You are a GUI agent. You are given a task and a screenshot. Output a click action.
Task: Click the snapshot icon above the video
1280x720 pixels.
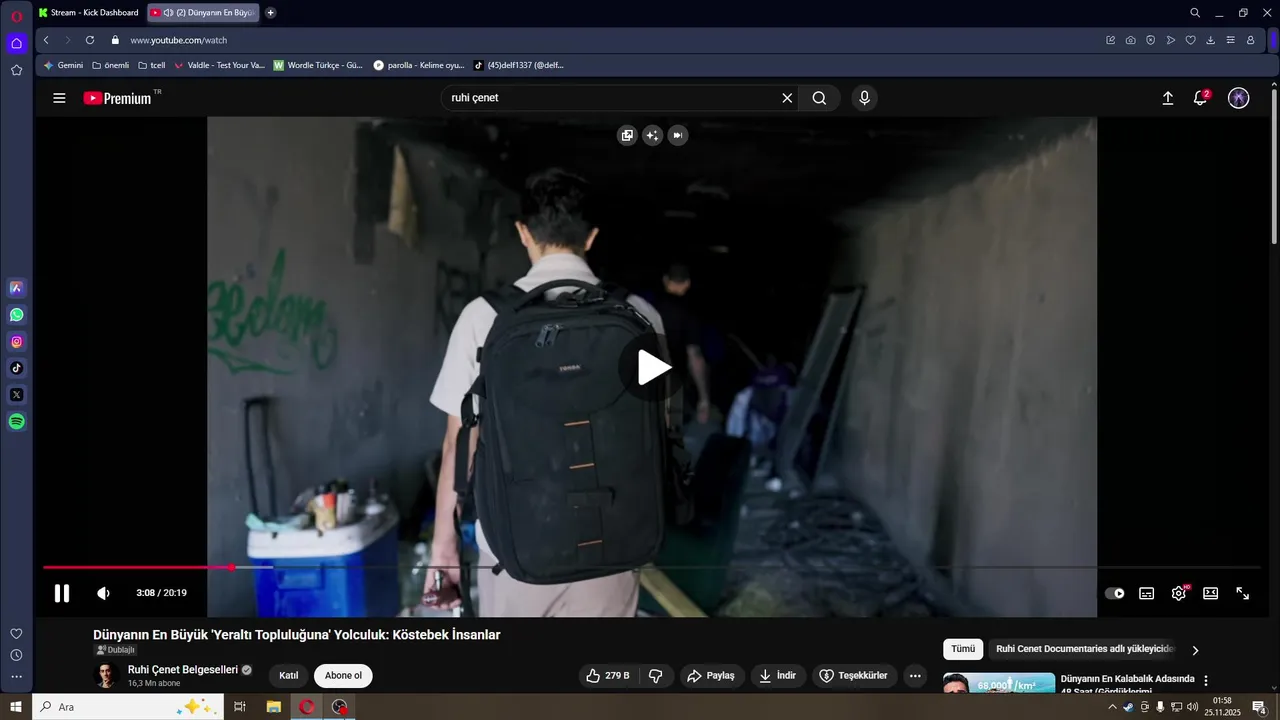[627, 135]
